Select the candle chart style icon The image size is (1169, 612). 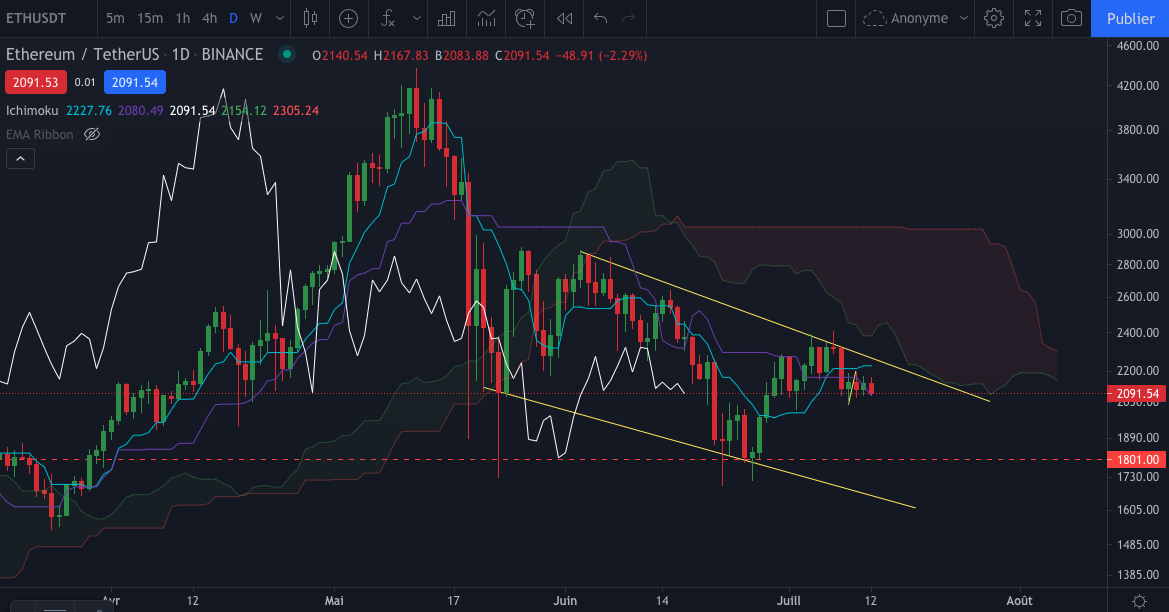coord(309,18)
